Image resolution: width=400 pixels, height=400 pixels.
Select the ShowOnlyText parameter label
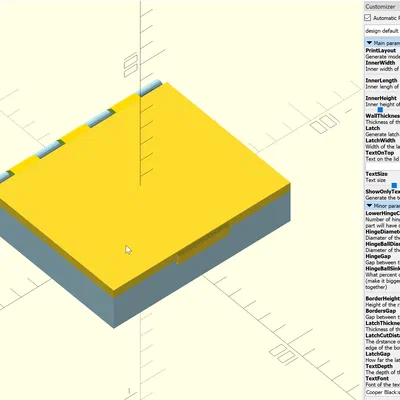[x=383, y=192]
